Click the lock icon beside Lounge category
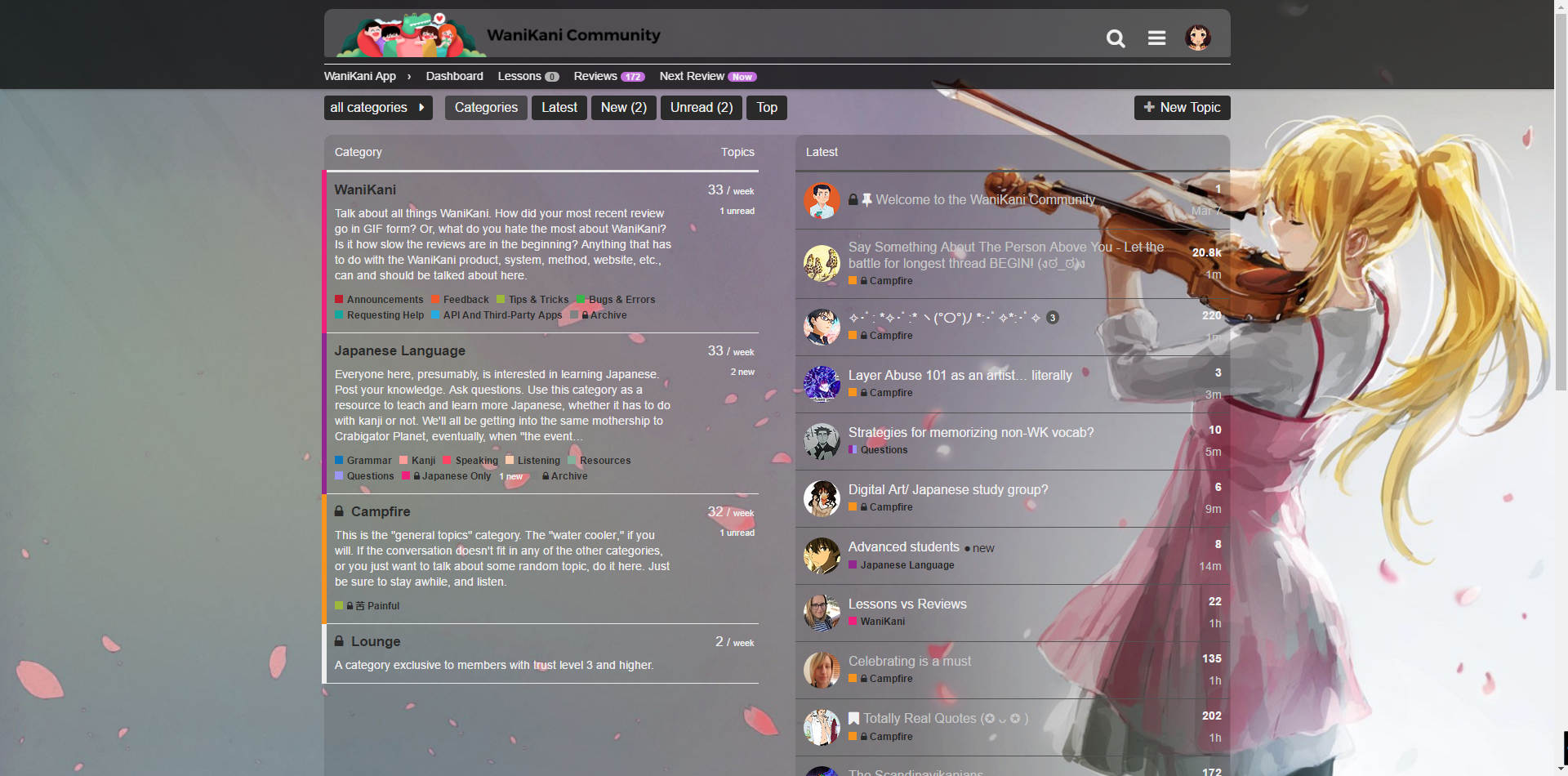Screen dimensions: 1568x776 339,641
